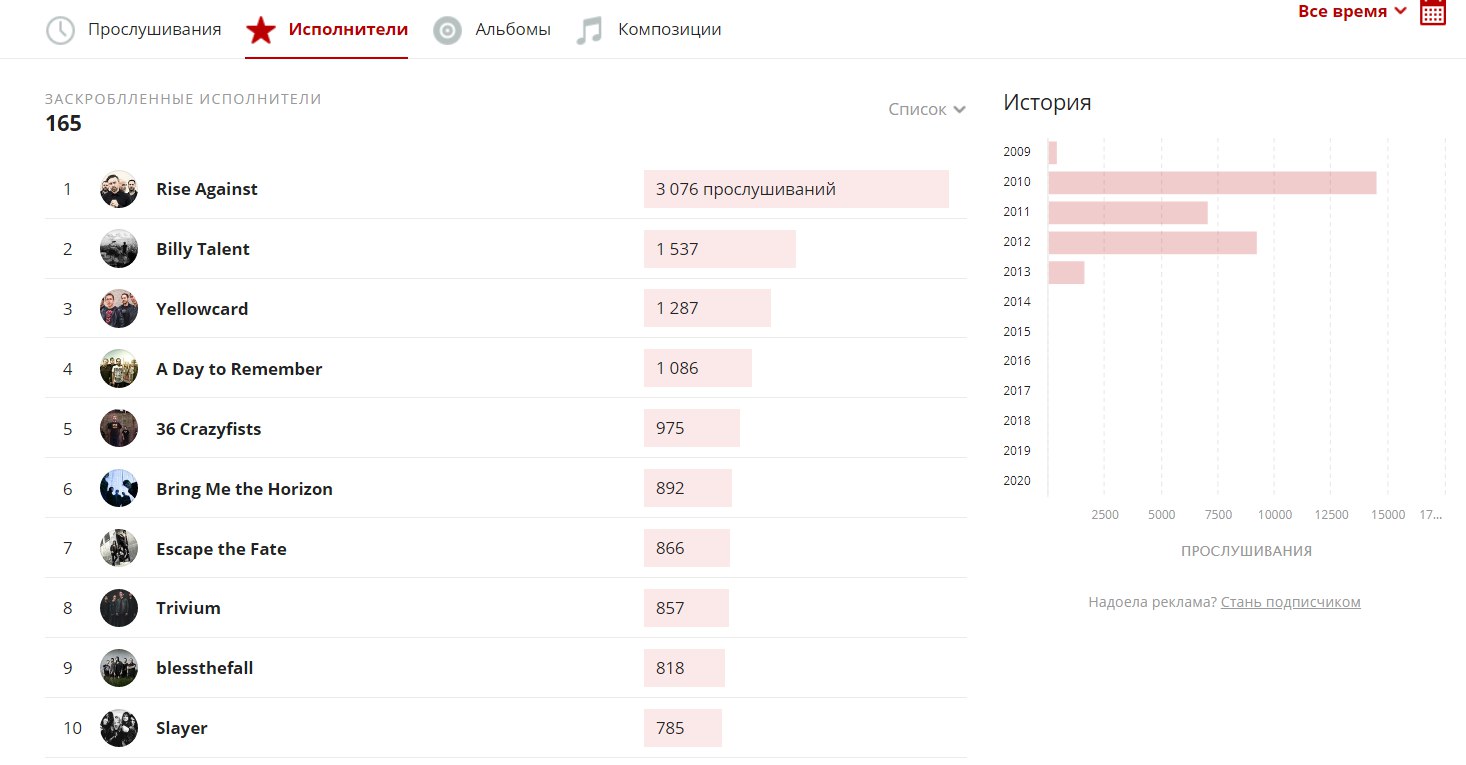Open the blessthefall artist link
Image resolution: width=1466 pixels, height=765 pixels.
point(205,668)
